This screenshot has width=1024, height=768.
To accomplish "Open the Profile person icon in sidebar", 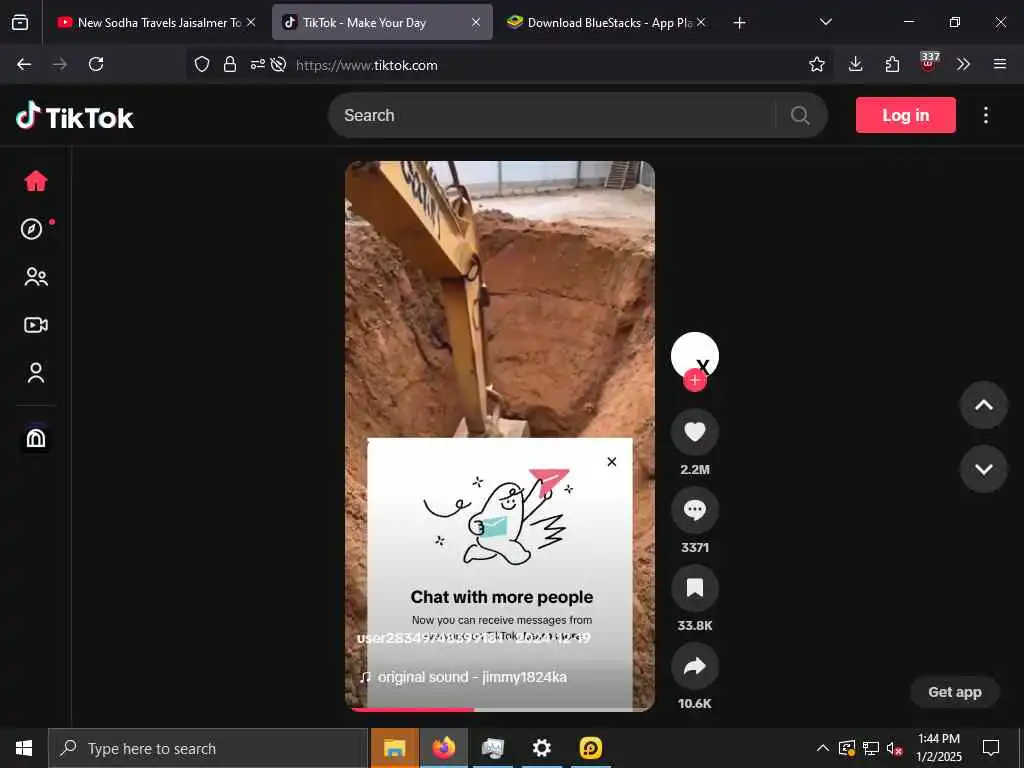I will point(36,373).
